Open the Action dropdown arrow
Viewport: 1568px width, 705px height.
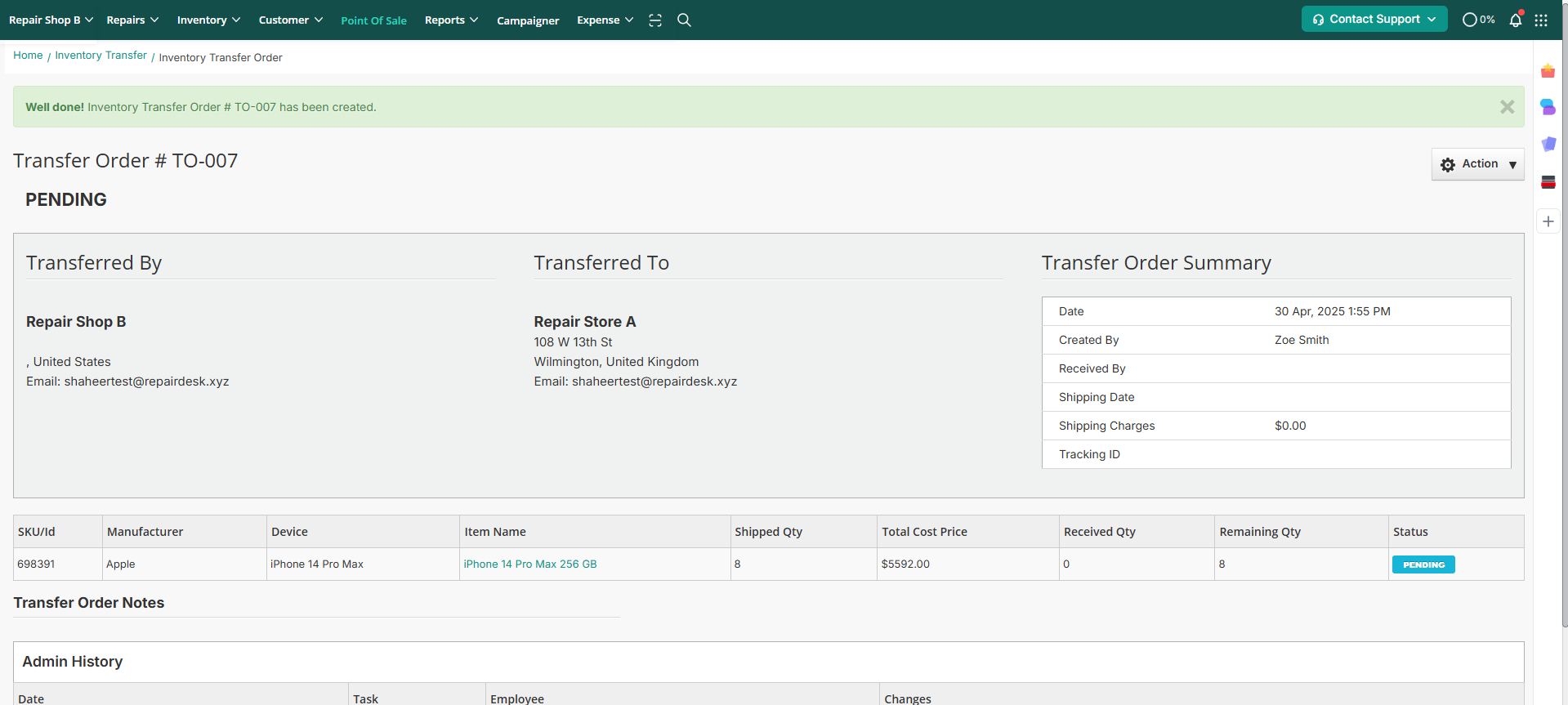(1512, 165)
